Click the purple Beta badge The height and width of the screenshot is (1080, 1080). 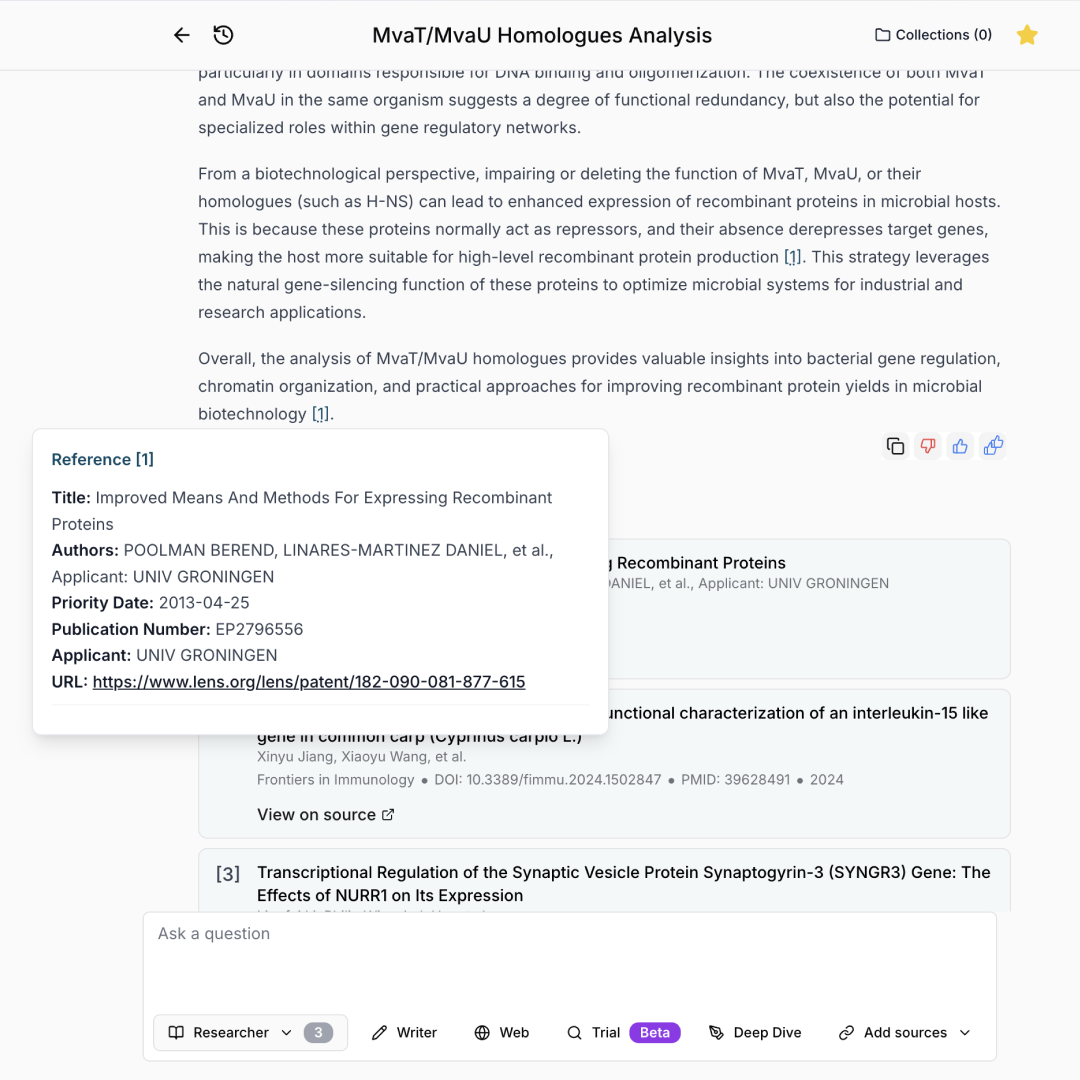tap(654, 1032)
